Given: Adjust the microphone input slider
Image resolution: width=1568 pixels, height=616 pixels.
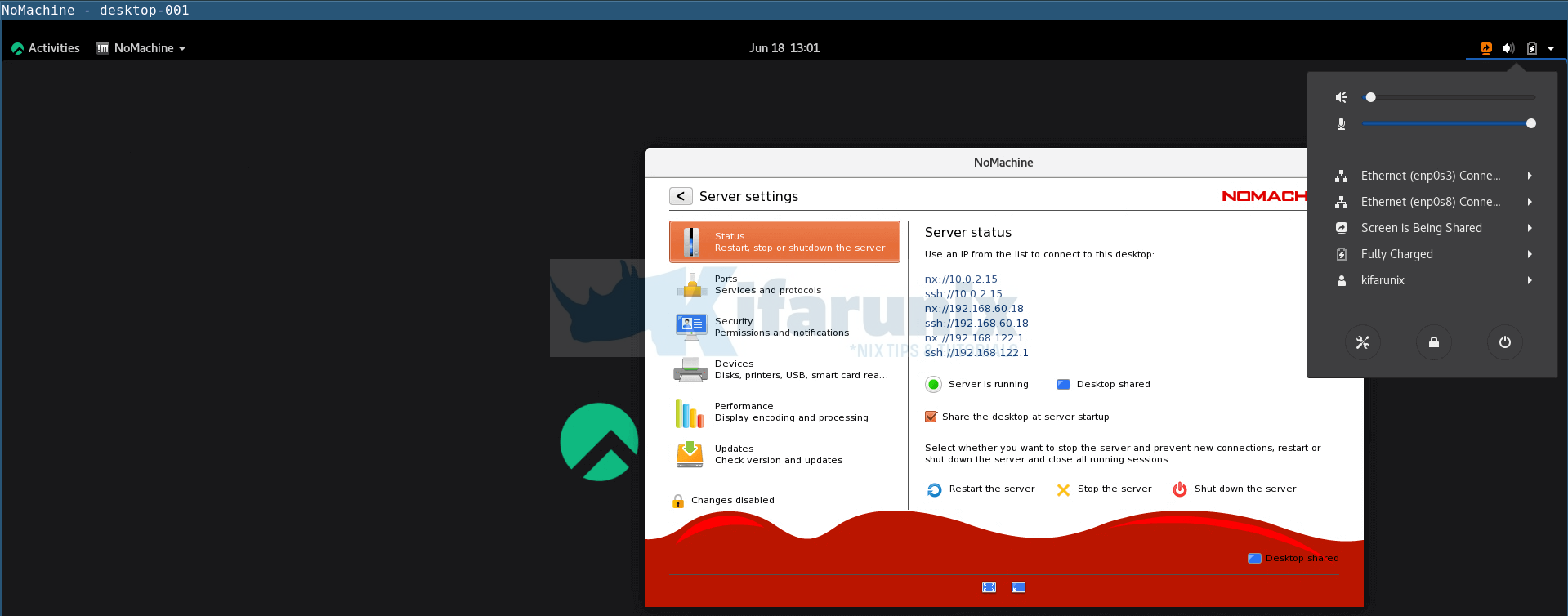Looking at the screenshot, I should (1449, 123).
